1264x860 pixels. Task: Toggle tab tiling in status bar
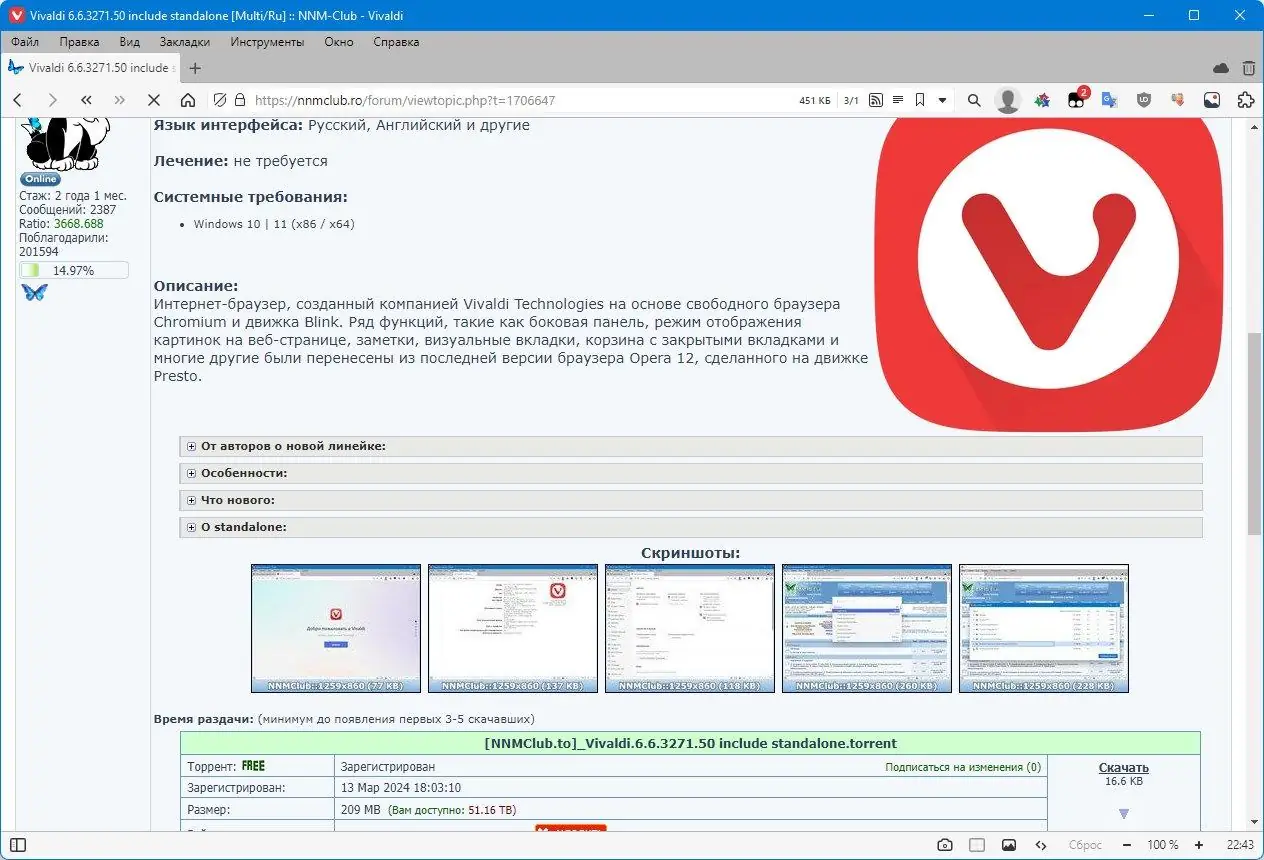tap(977, 845)
